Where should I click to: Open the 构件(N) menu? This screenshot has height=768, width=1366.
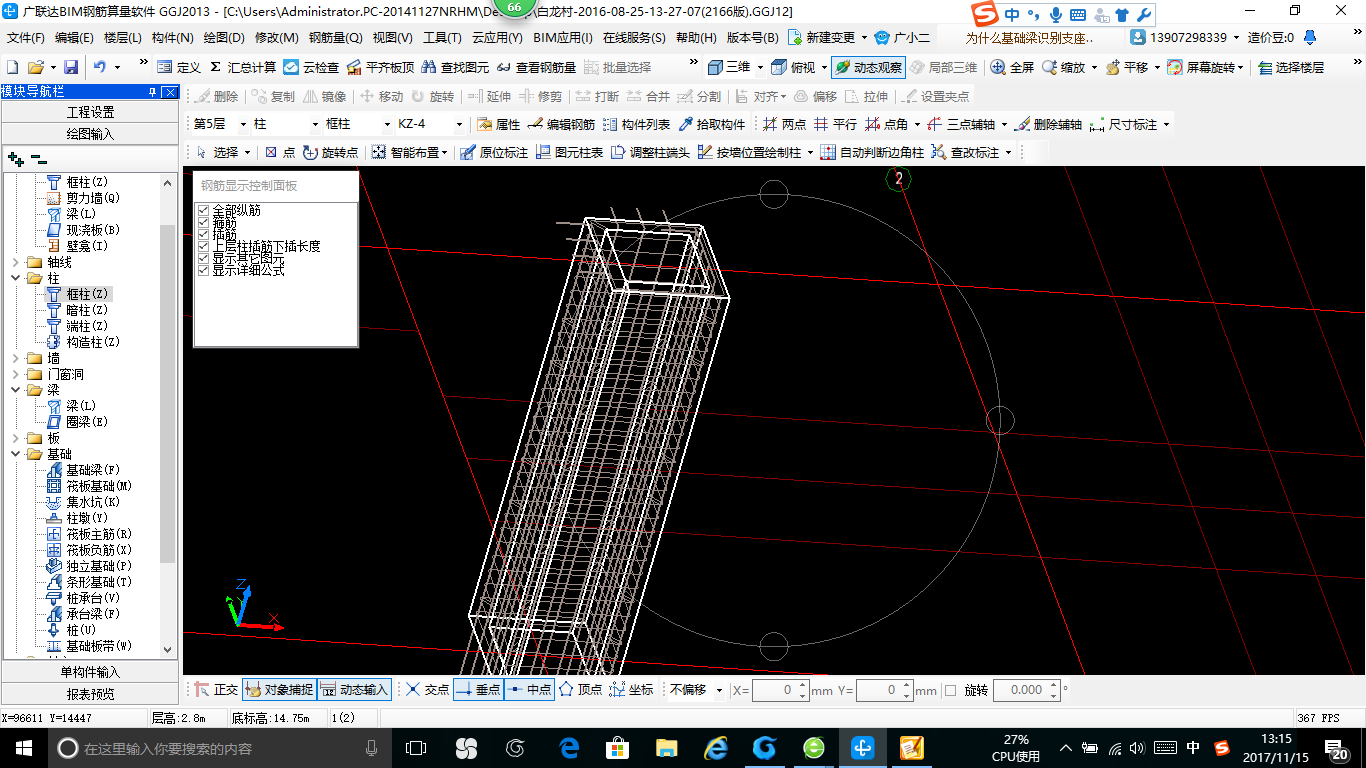[x=172, y=38]
